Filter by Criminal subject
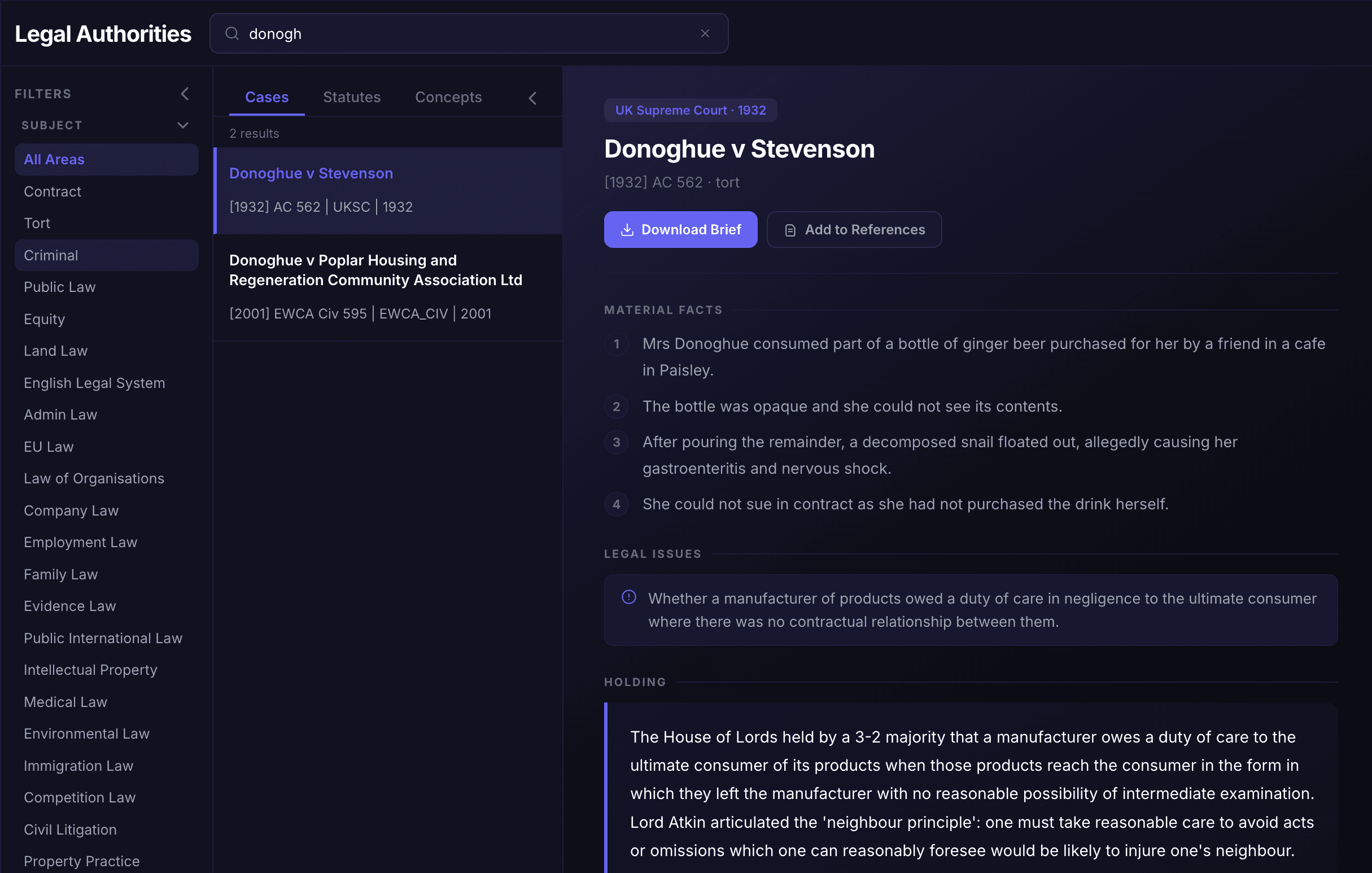Viewport: 1372px width, 873px height. pyautogui.click(x=107, y=255)
